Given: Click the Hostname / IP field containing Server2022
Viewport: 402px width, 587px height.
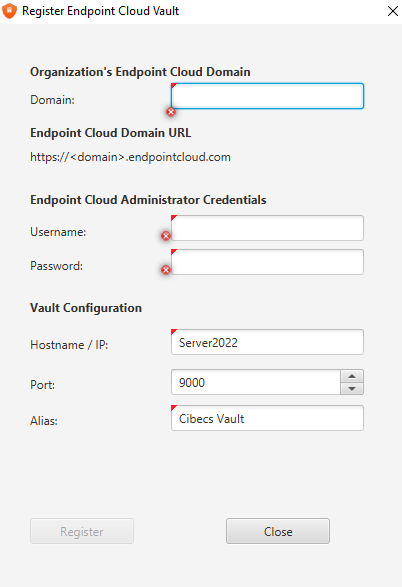Looking at the screenshot, I should 267,342.
